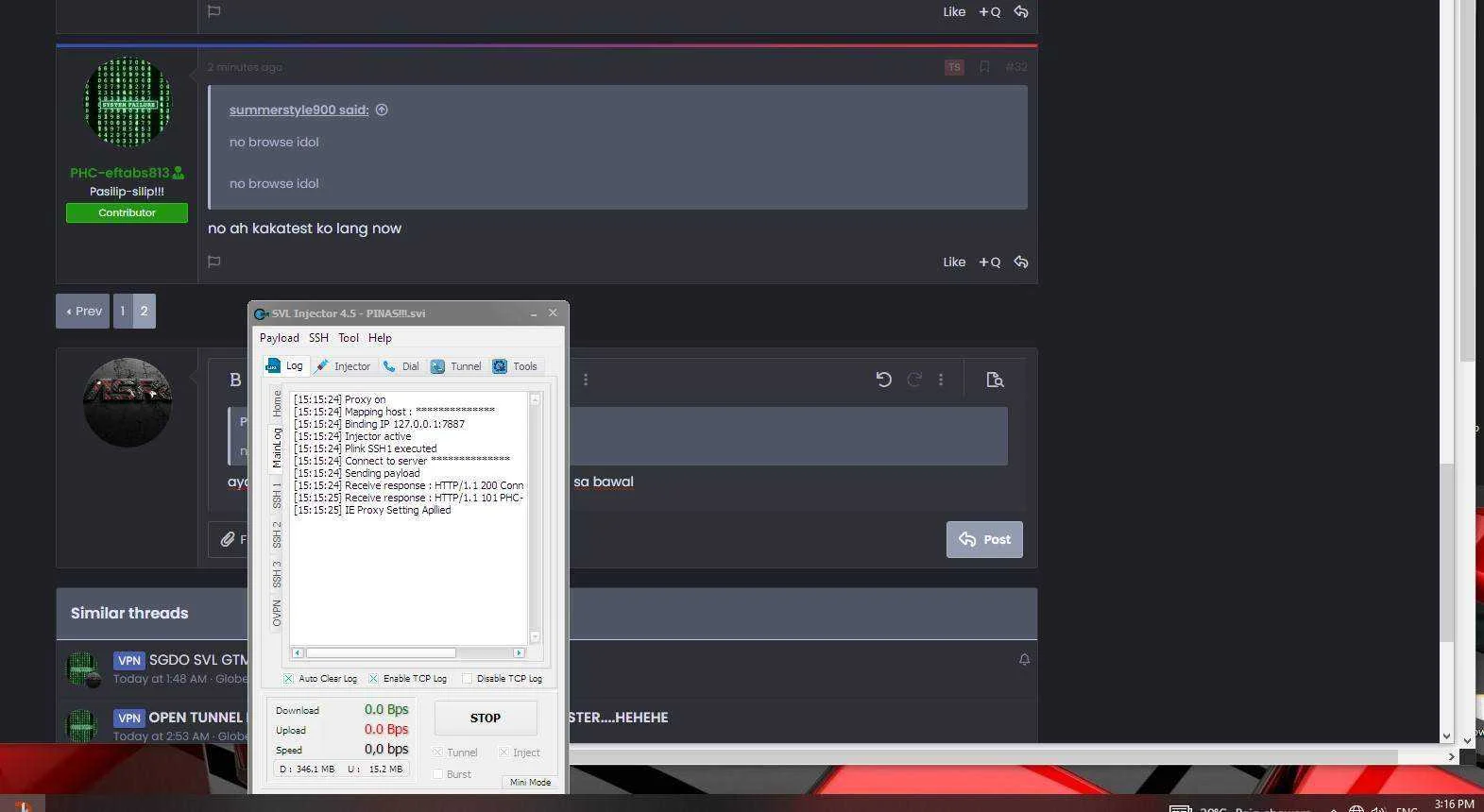Toggle the Inject checkbox

tap(503, 753)
